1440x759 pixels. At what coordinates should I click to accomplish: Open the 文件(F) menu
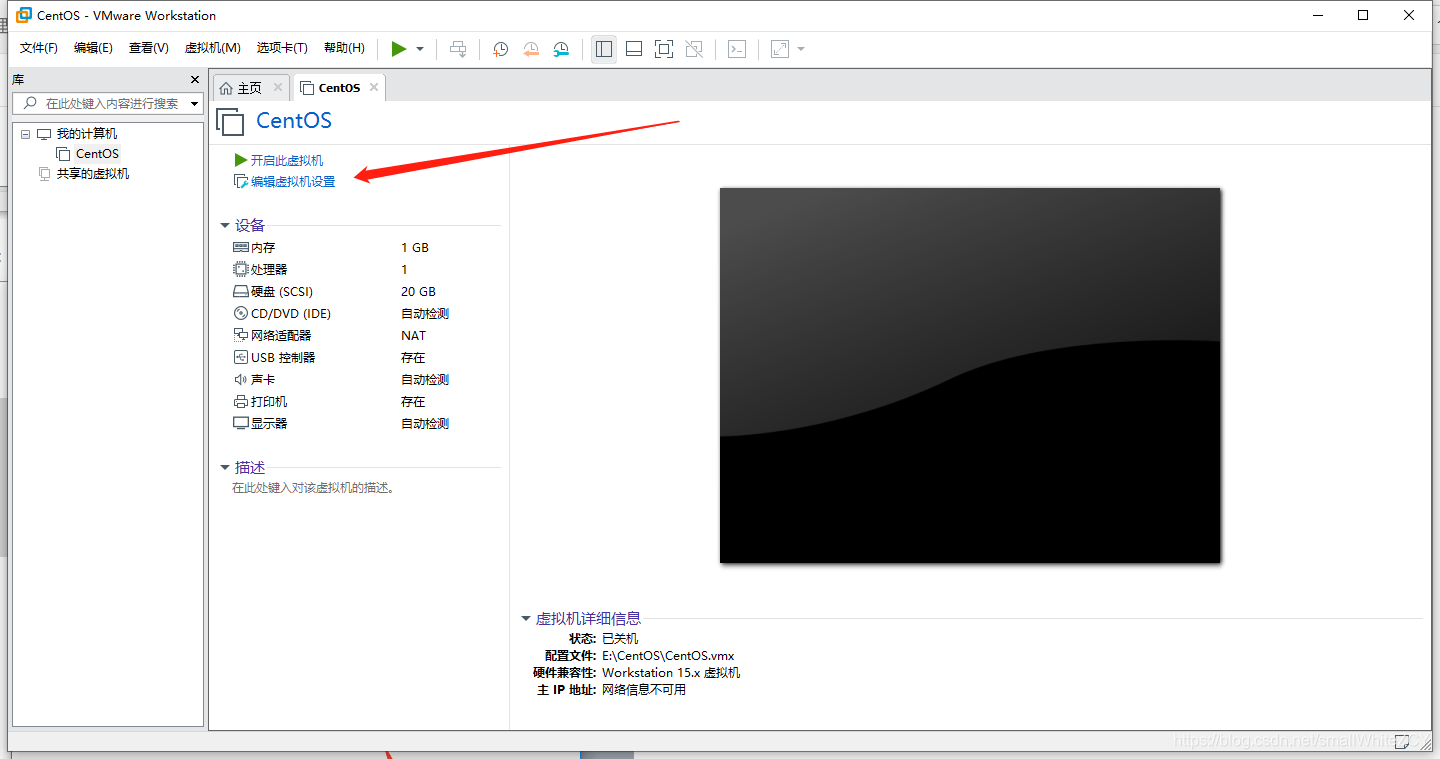click(39, 48)
